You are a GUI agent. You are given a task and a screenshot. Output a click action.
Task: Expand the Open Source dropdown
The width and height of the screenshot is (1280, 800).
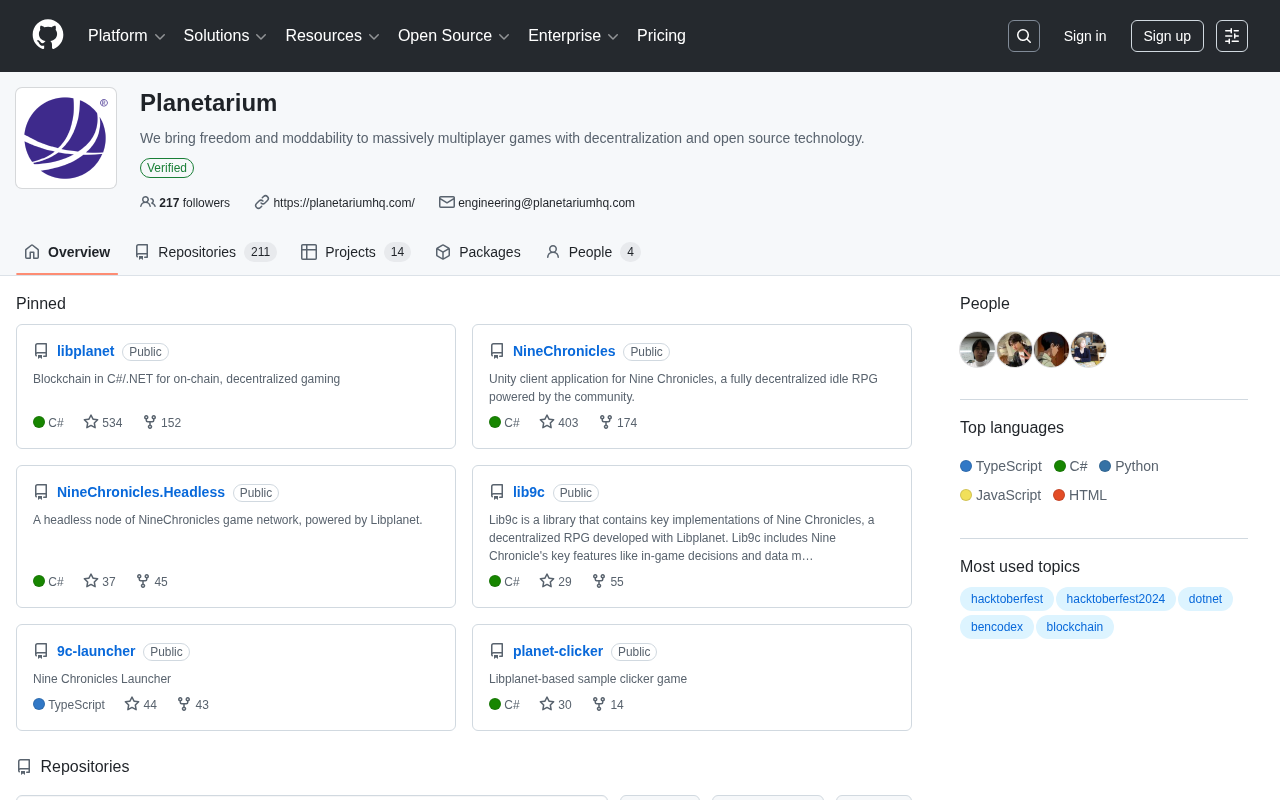[454, 36]
